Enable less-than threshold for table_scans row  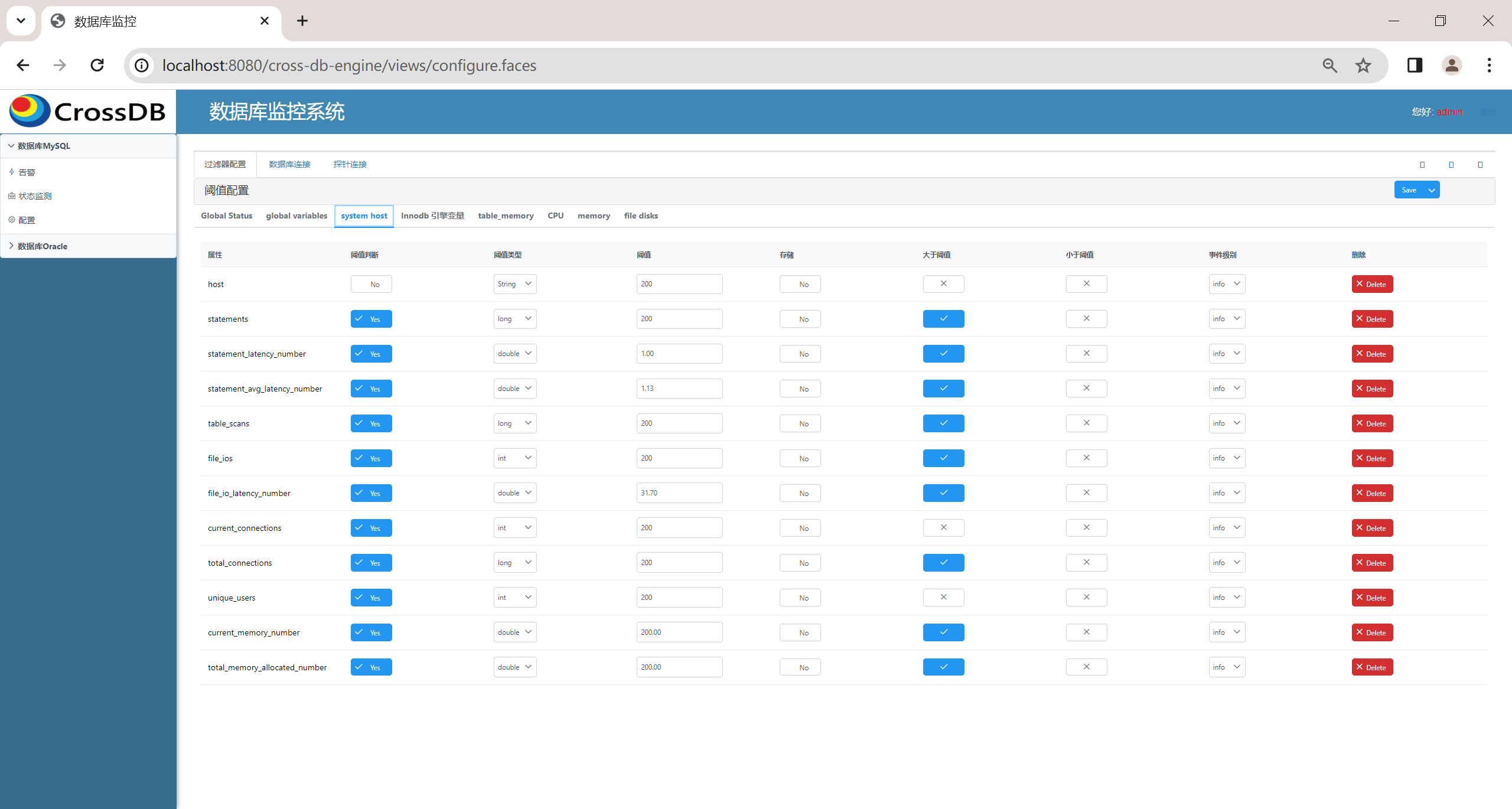tap(1086, 423)
